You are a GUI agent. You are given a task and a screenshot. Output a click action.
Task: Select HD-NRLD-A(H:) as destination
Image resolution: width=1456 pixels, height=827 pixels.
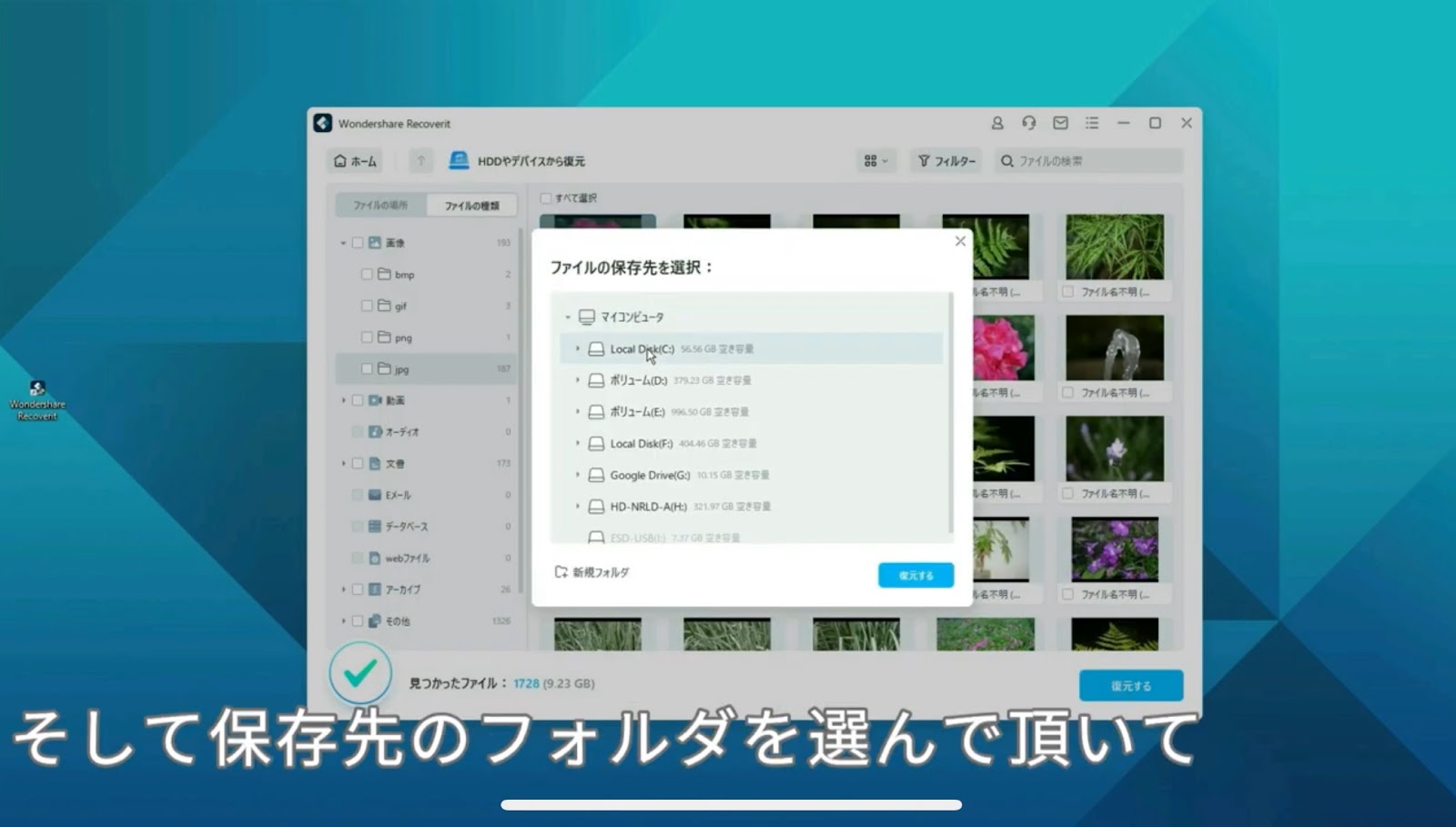coord(751,507)
